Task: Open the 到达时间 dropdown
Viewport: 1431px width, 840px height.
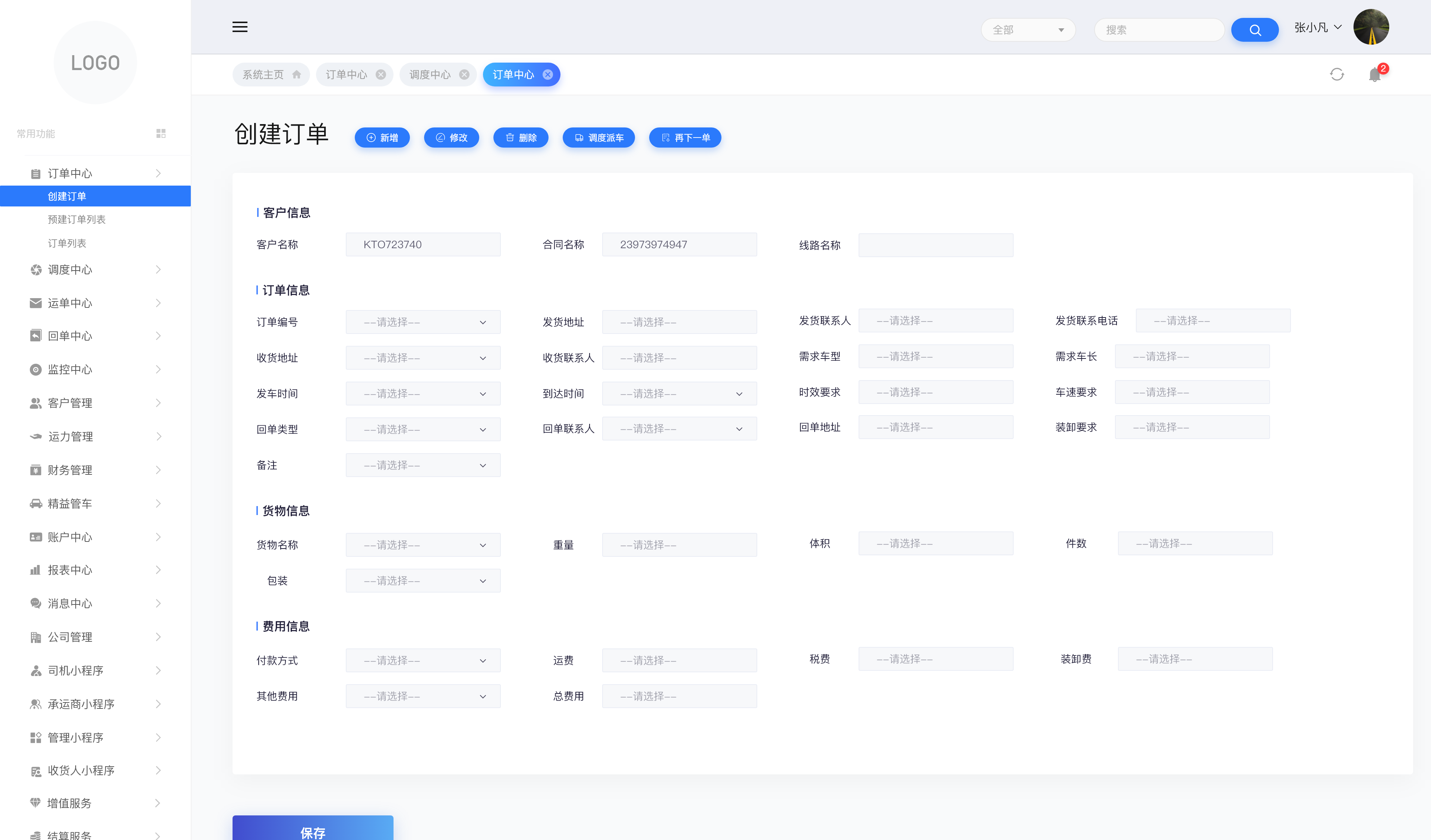Action: pos(679,394)
